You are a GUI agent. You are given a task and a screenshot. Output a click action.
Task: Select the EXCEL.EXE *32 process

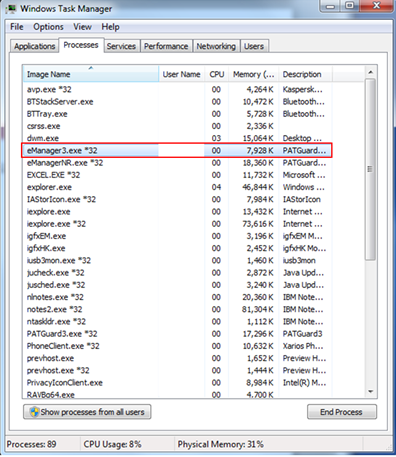(177, 175)
